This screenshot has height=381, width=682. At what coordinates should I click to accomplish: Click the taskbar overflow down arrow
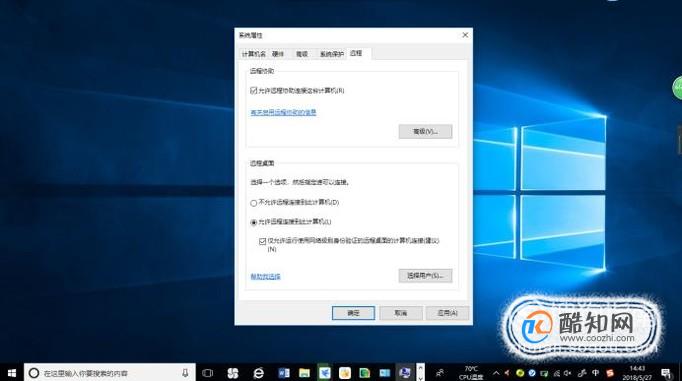(x=420, y=378)
